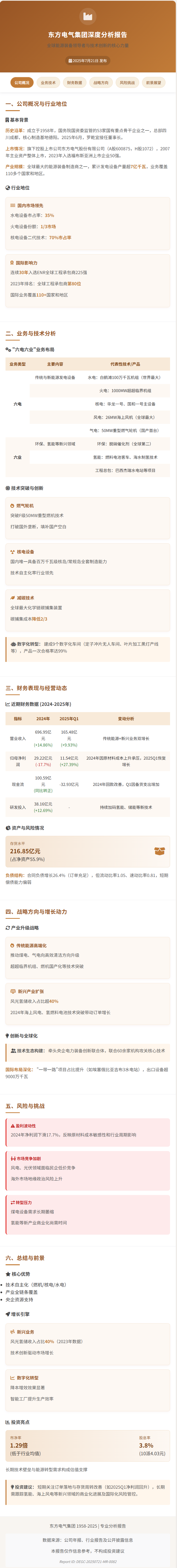The width and height of the screenshot is (177, 1568).
Task: Click the list icon beside 国内市场领先
Action: (x=13, y=206)
